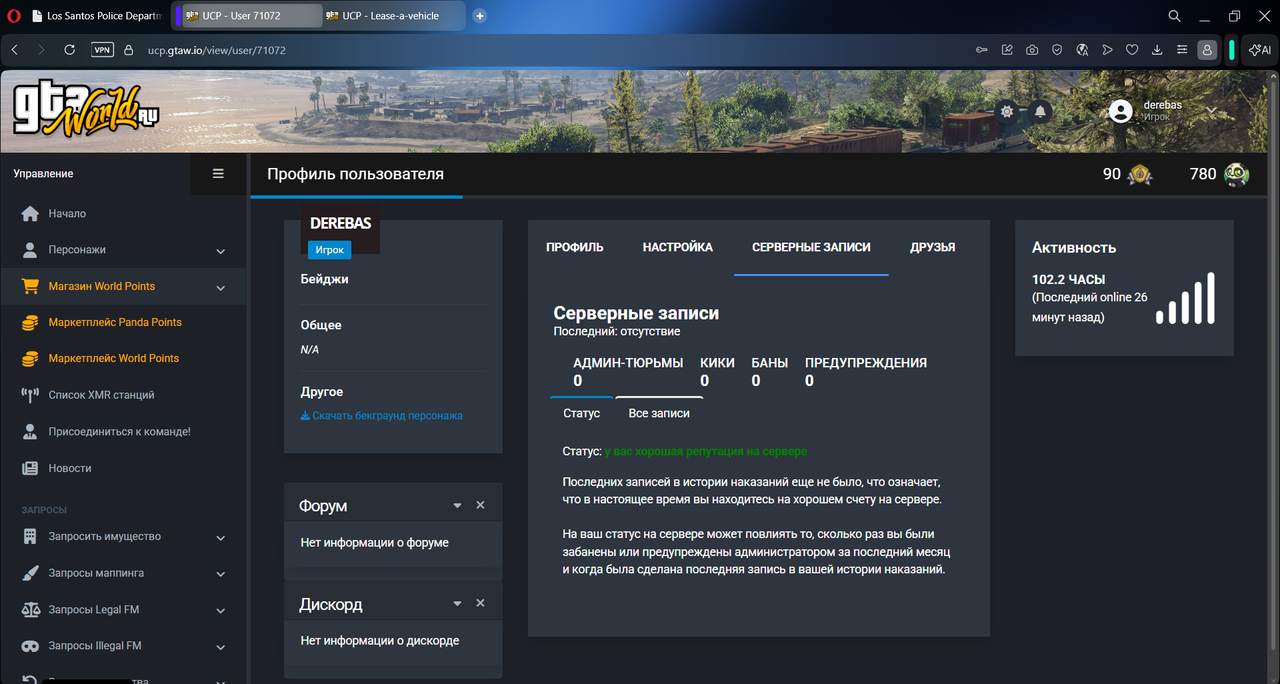Viewport: 1280px width, 684px height.
Task: Click the padlock site security icon
Action: [128, 49]
